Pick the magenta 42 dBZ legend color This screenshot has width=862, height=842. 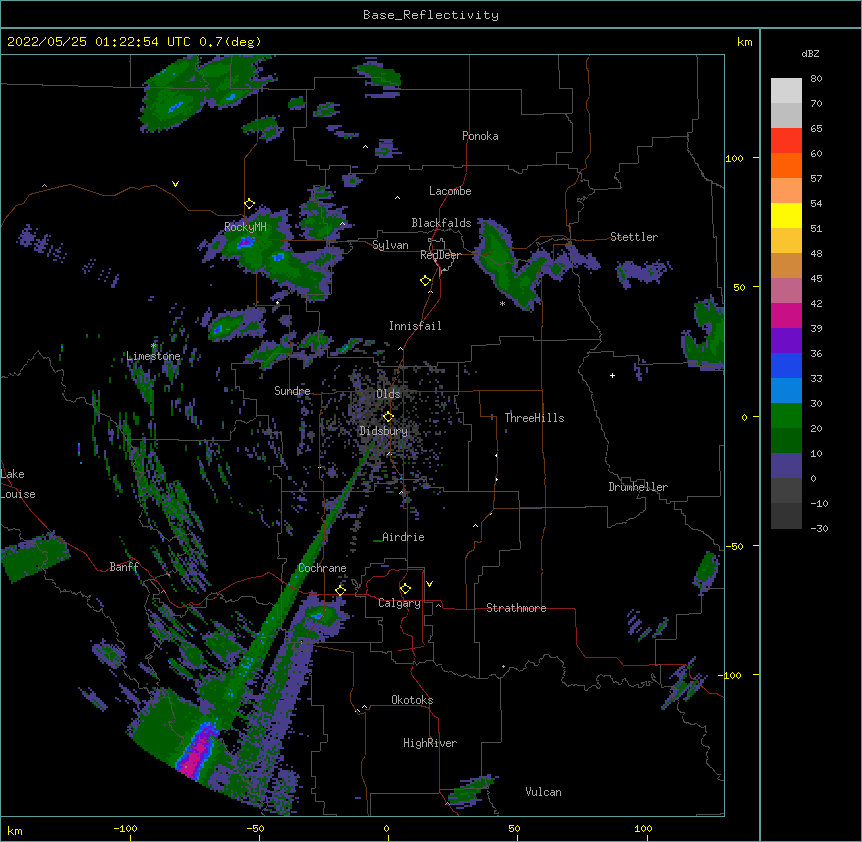point(786,315)
